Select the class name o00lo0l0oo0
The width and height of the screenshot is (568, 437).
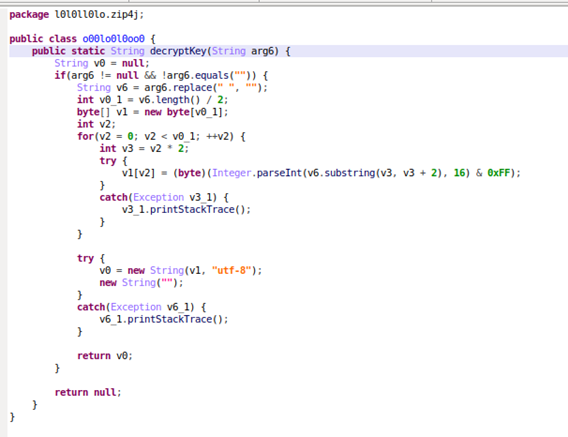113,39
